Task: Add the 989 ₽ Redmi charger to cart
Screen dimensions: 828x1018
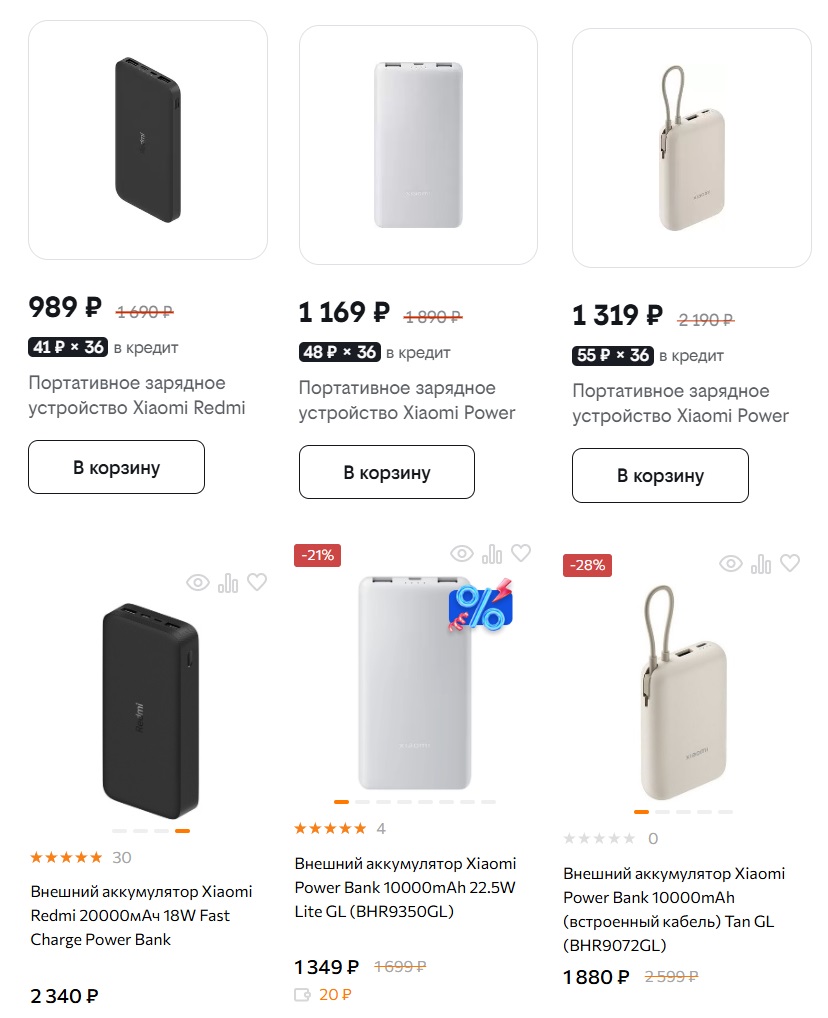Action: tap(116, 467)
